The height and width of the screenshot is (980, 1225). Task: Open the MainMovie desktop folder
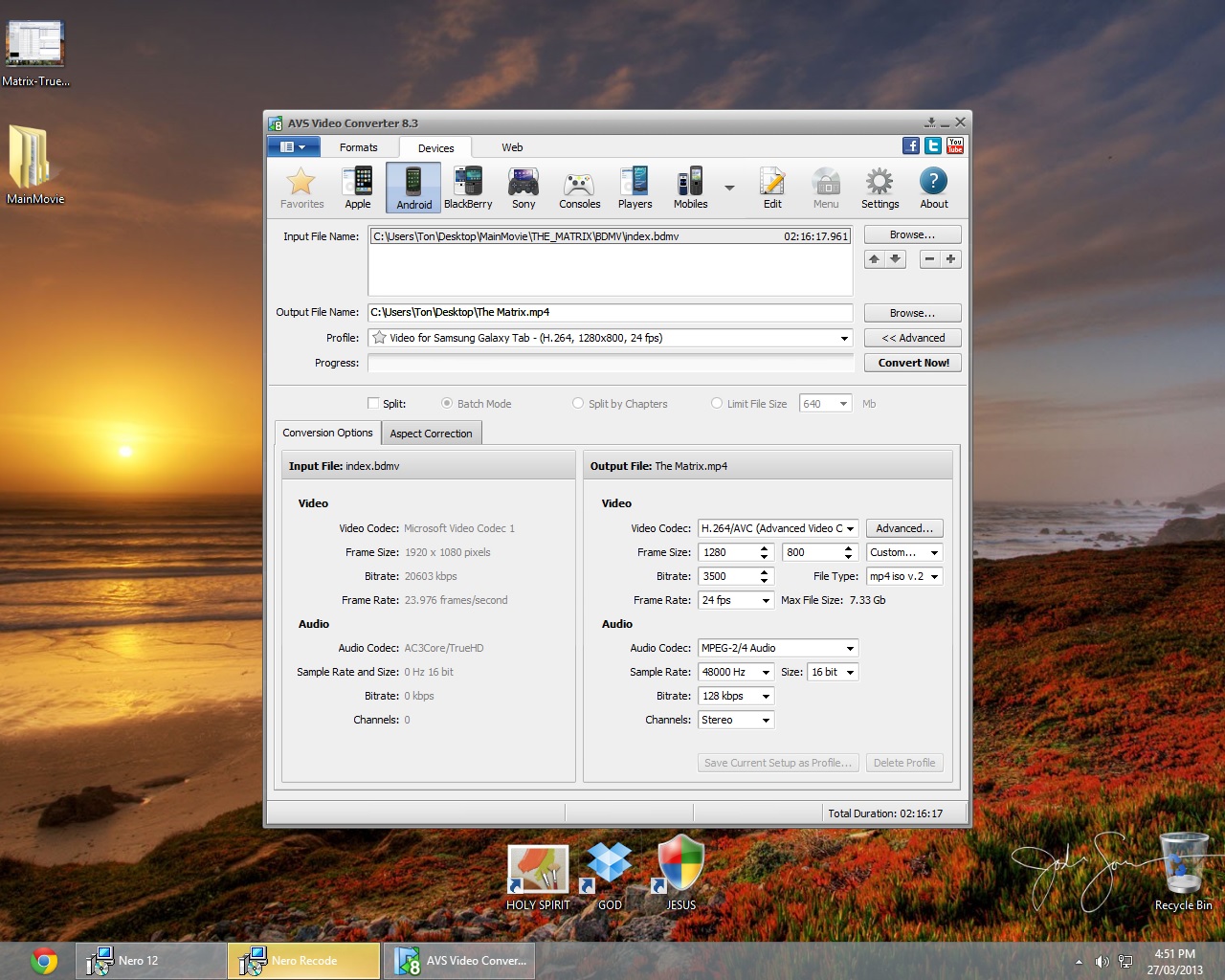click(35, 165)
